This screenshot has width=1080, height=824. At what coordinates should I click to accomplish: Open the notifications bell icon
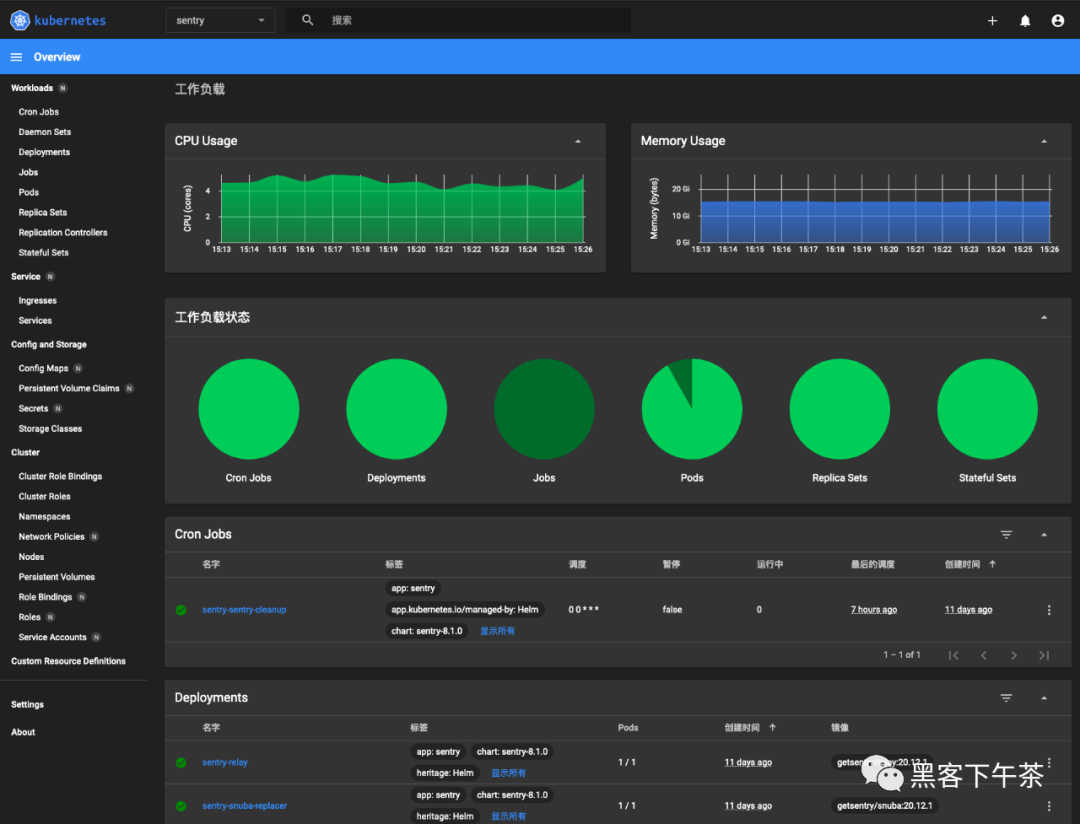[x=1025, y=21]
